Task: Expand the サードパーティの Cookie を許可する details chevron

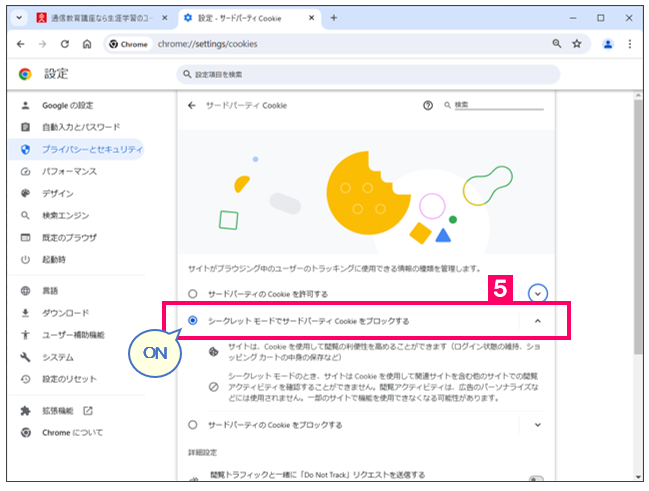Action: [539, 293]
